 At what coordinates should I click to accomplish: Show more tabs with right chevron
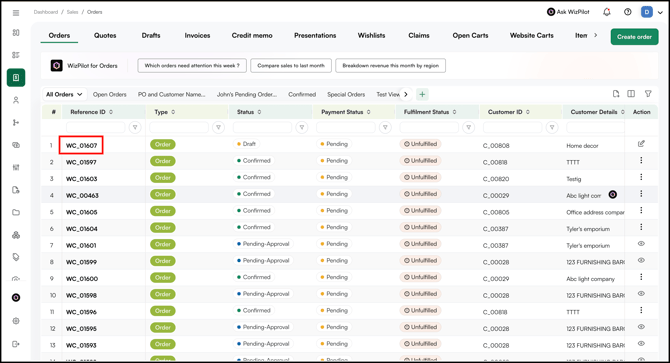595,35
